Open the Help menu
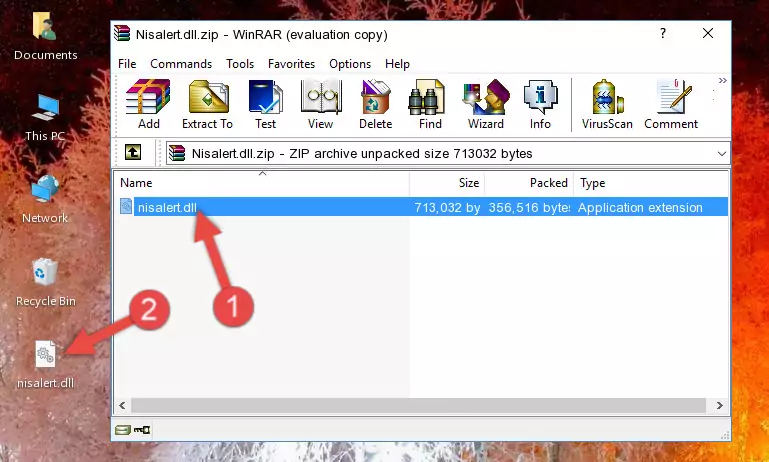769x462 pixels. tap(397, 64)
